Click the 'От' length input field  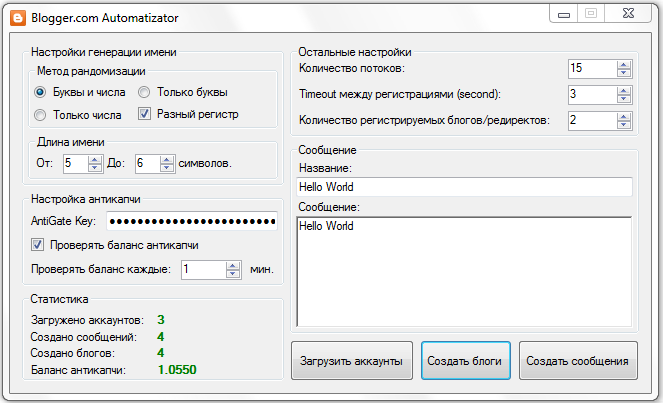tap(76, 163)
